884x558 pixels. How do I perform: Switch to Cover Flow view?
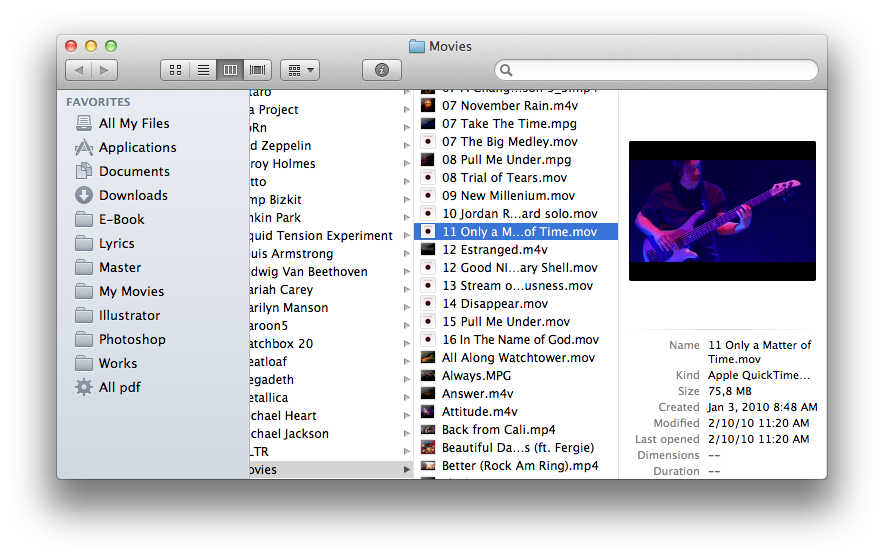258,70
